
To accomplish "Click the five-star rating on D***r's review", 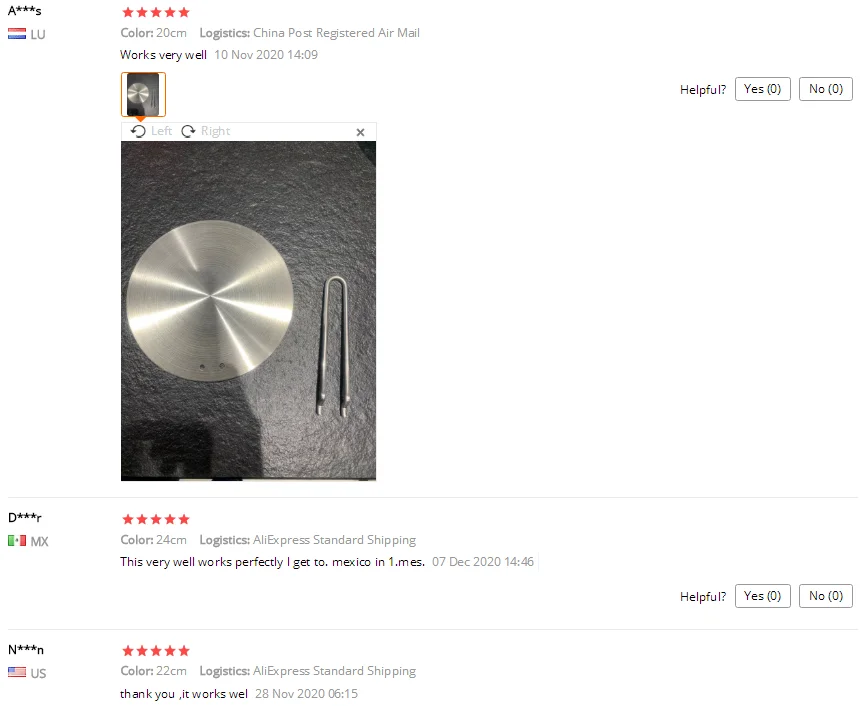I will [156, 519].
